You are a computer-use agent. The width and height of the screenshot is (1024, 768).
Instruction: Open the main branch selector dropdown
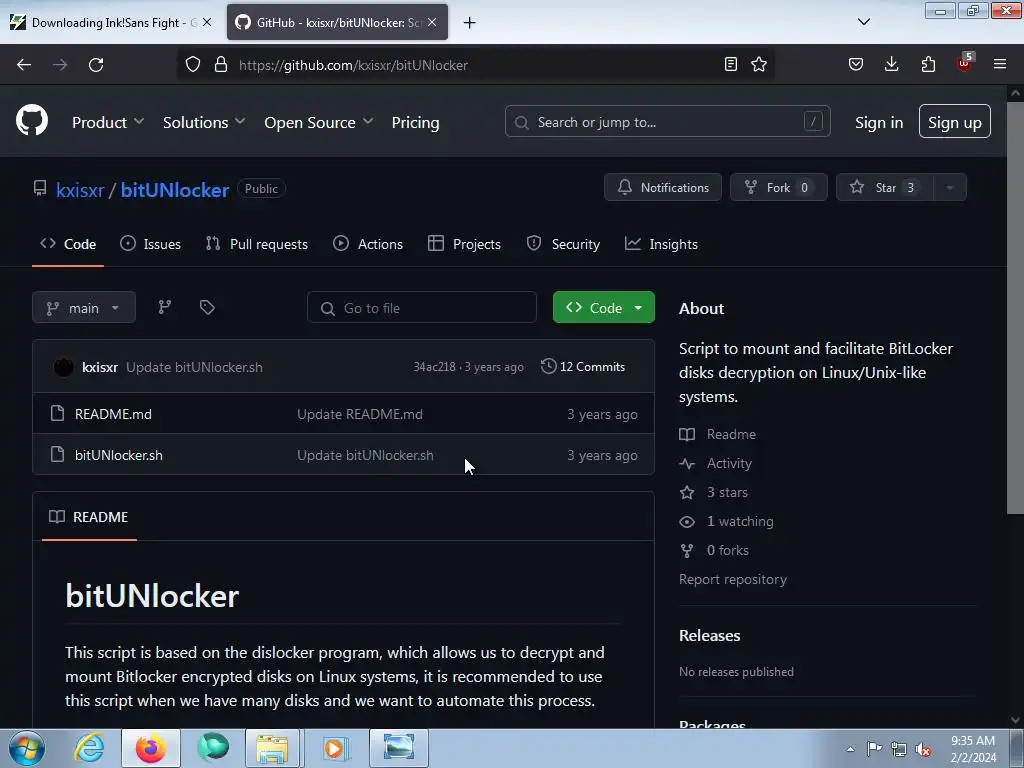[84, 308]
